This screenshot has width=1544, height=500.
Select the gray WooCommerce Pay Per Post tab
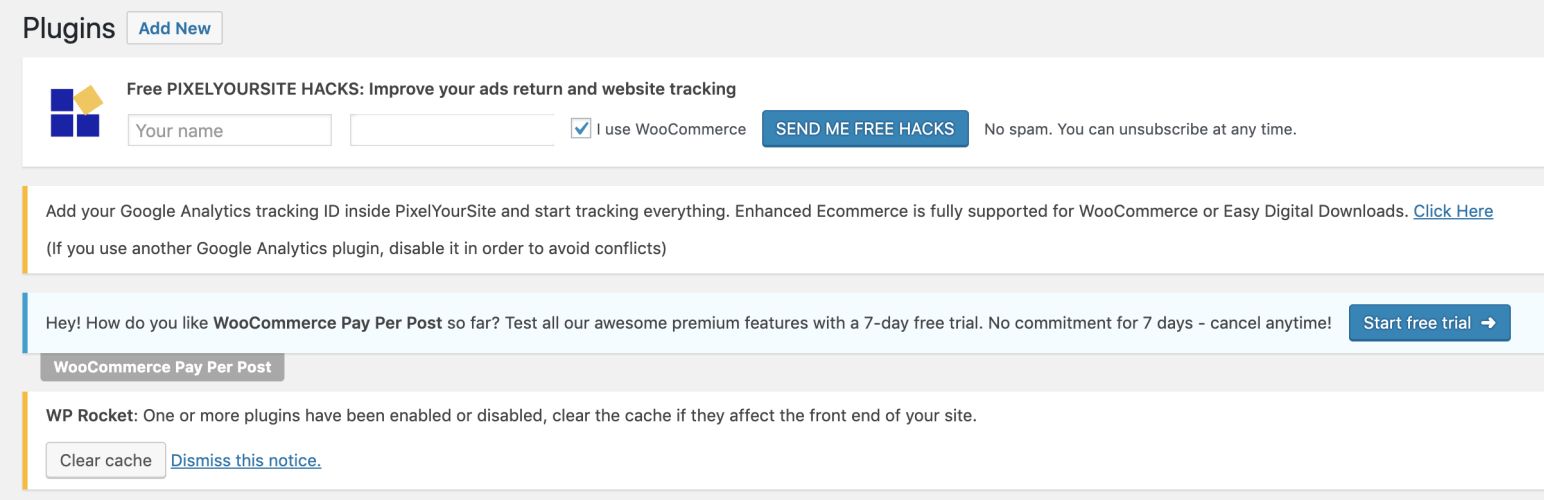(x=162, y=367)
